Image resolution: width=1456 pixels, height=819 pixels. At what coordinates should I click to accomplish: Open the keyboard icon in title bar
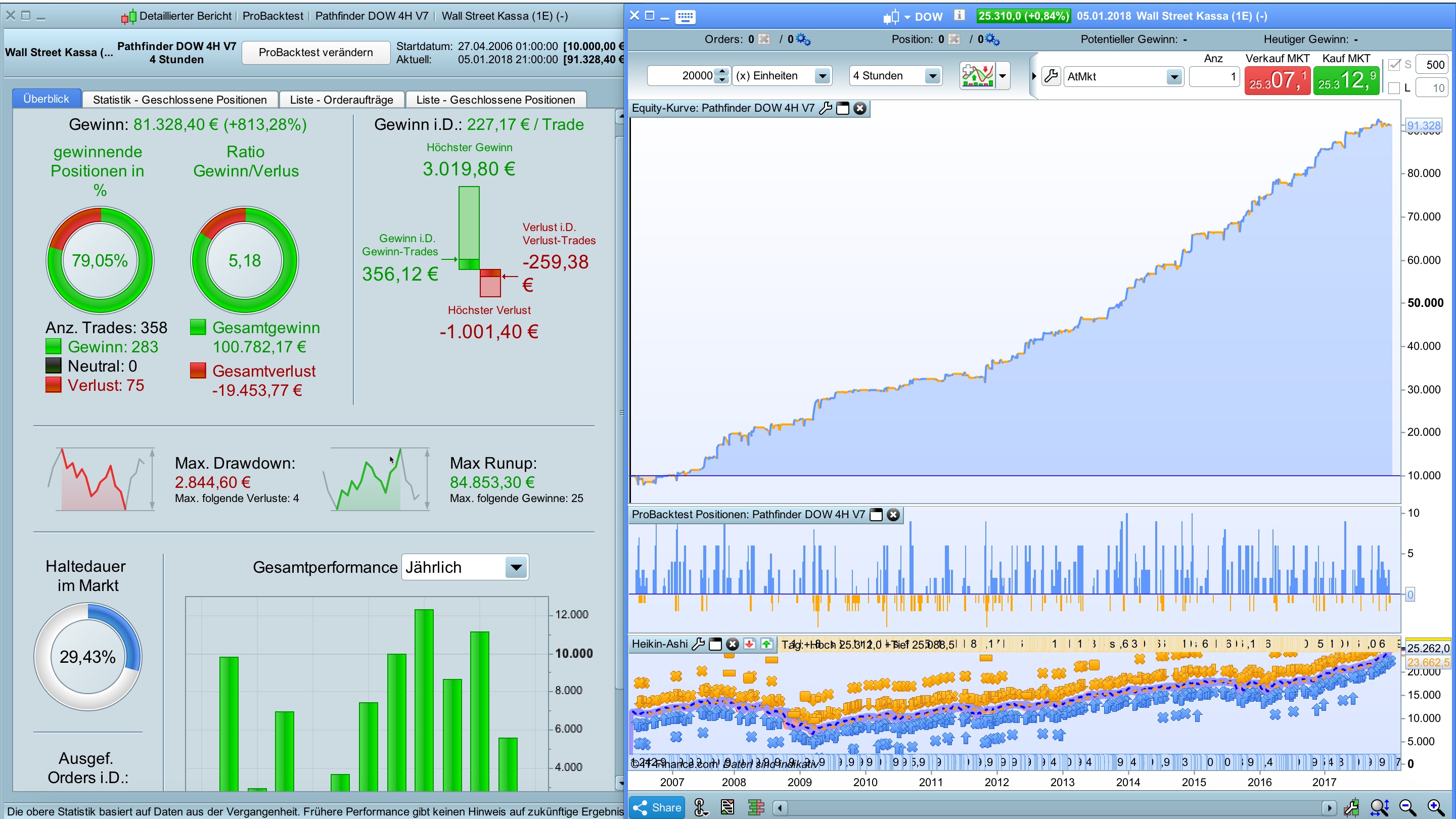tap(685, 16)
